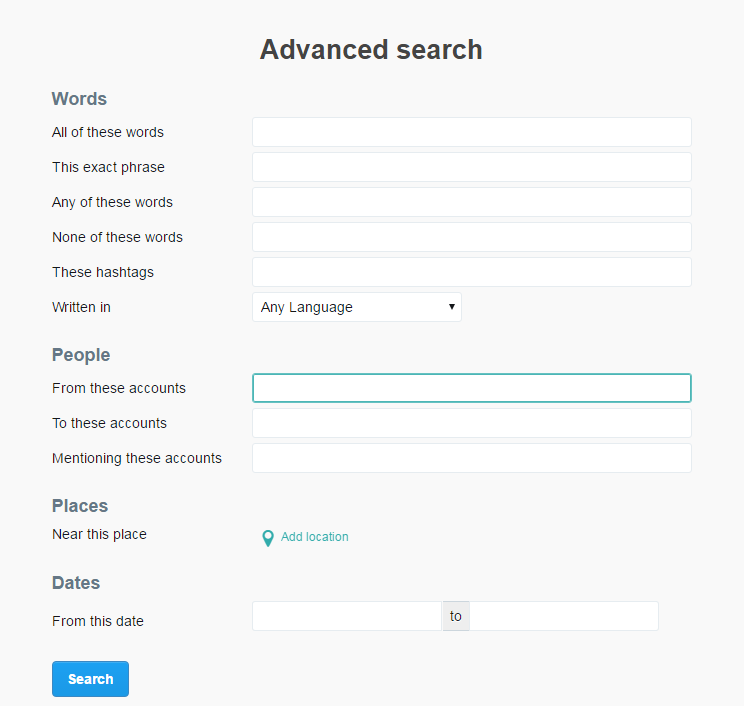Screen dimensions: 744x706
Task: Click the These hashtags text box
Action: 472,272
